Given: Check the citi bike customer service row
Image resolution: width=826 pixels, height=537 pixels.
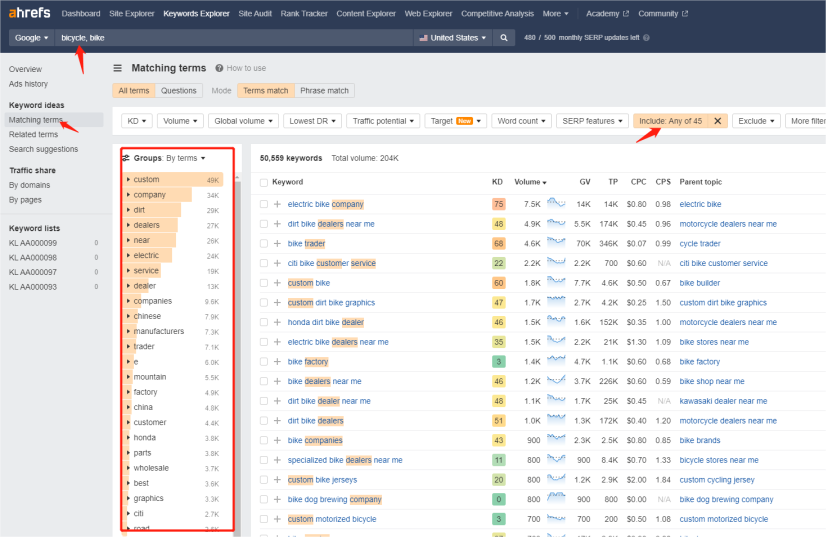Looking at the screenshot, I should pyautogui.click(x=264, y=263).
